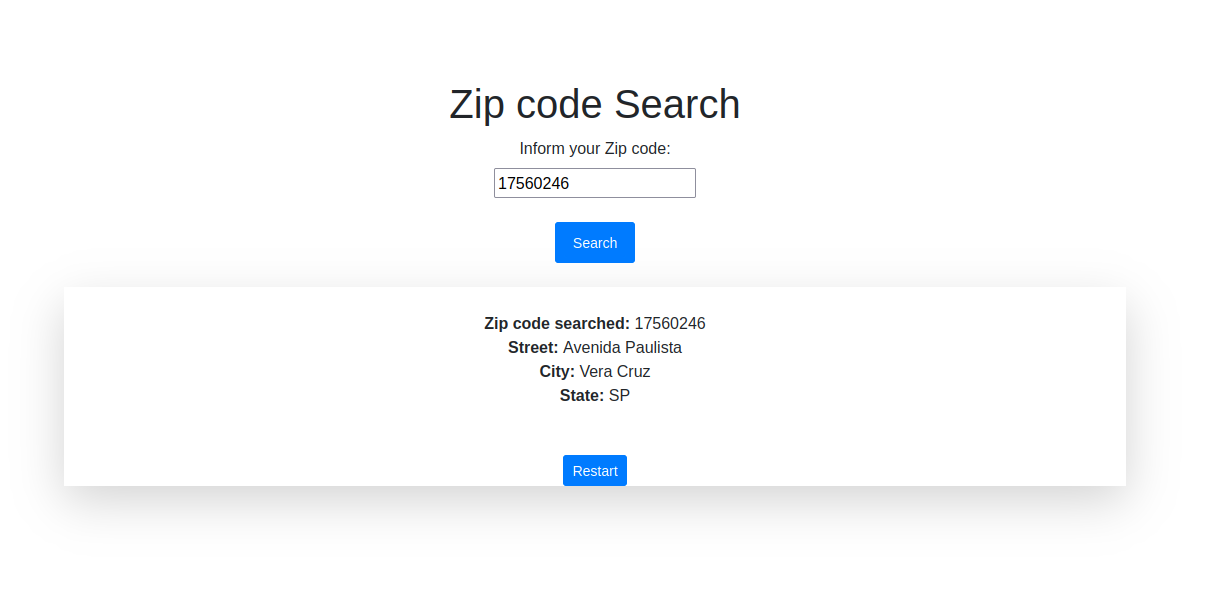
Task: Click the bold 'Street:' label
Action: click(532, 347)
